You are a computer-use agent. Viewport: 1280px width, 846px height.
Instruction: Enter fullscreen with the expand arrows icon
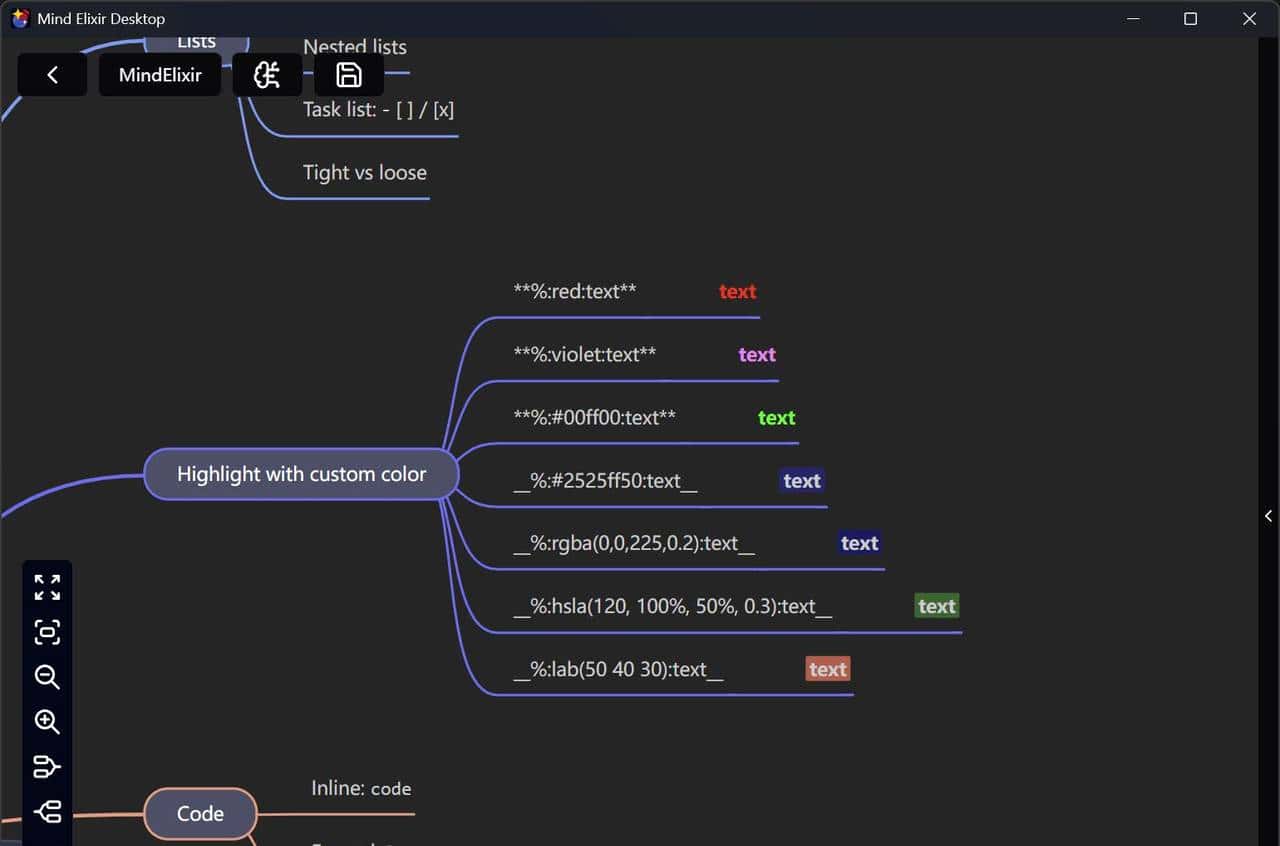(x=47, y=587)
